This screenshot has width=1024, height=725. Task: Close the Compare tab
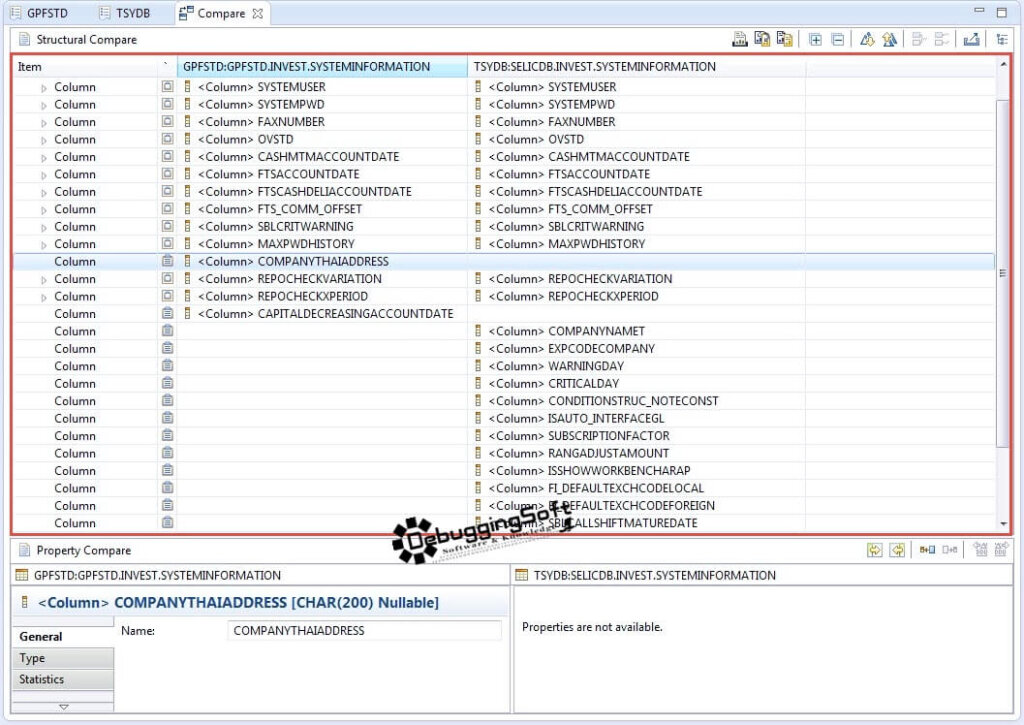tap(258, 13)
